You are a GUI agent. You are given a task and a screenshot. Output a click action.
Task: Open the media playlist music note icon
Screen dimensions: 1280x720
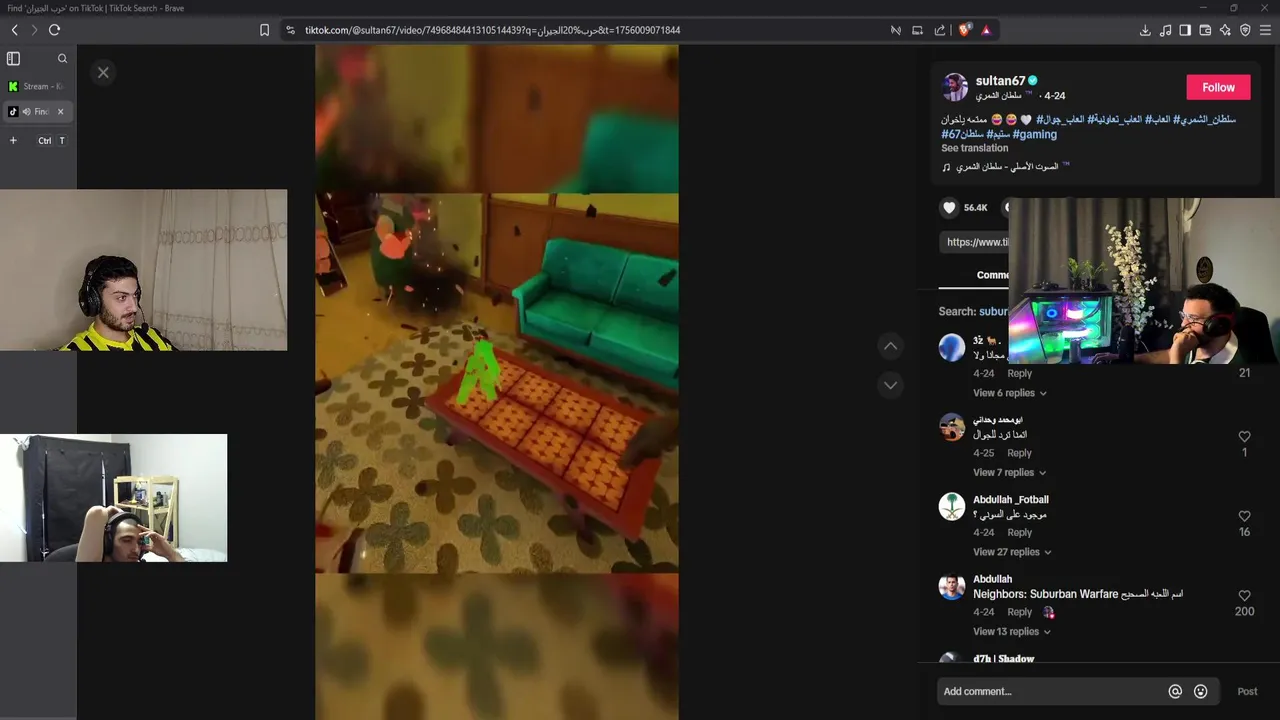1165,30
